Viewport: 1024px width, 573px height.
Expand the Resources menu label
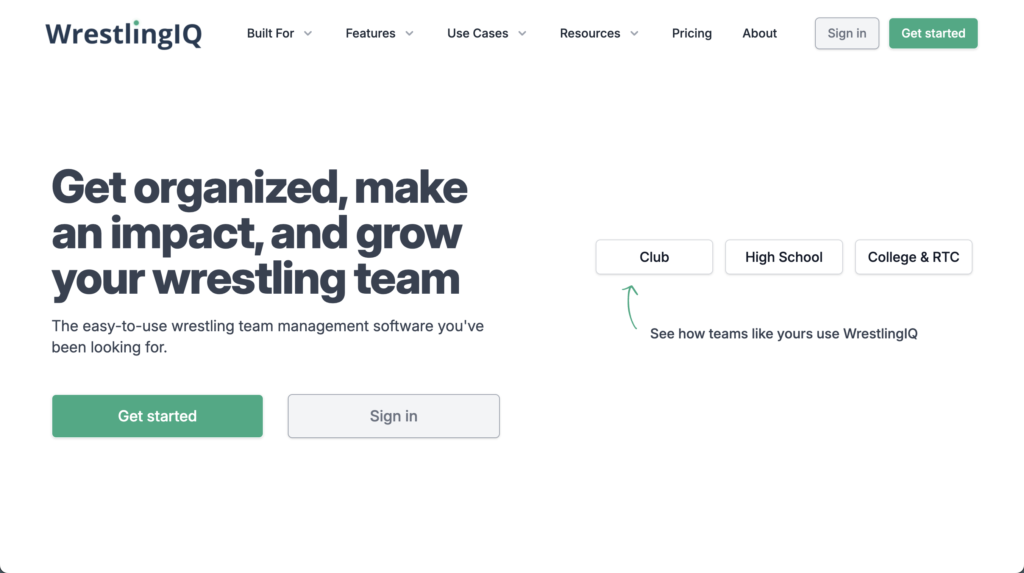pos(590,33)
